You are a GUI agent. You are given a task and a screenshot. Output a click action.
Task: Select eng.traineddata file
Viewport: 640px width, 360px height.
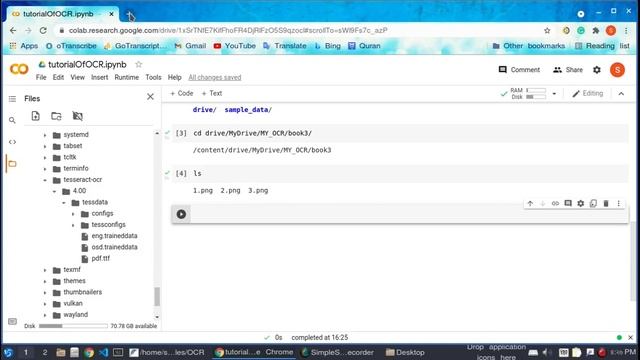tap(114, 236)
